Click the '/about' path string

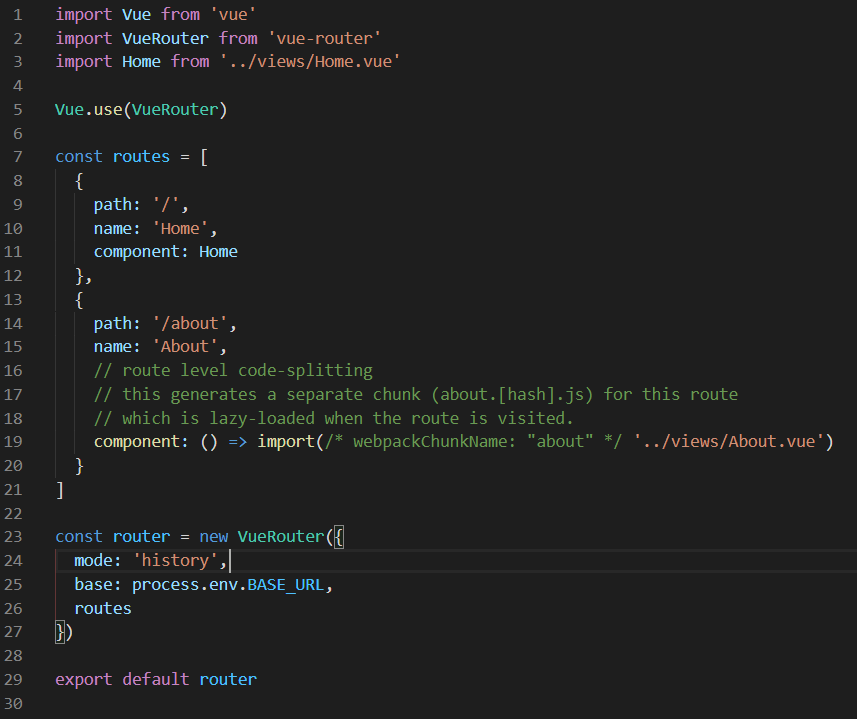[x=190, y=323]
